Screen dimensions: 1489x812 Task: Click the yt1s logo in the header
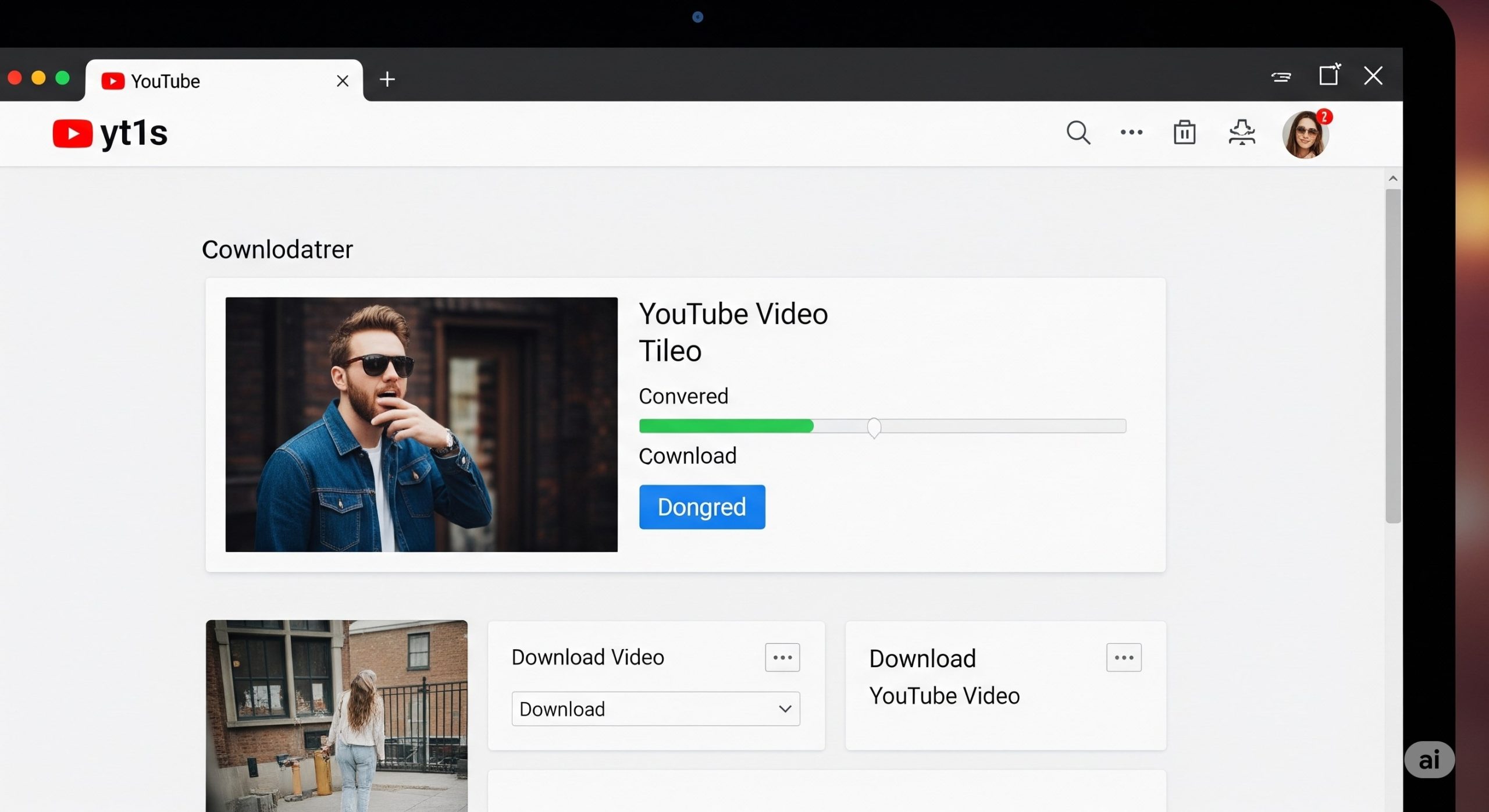[110, 133]
